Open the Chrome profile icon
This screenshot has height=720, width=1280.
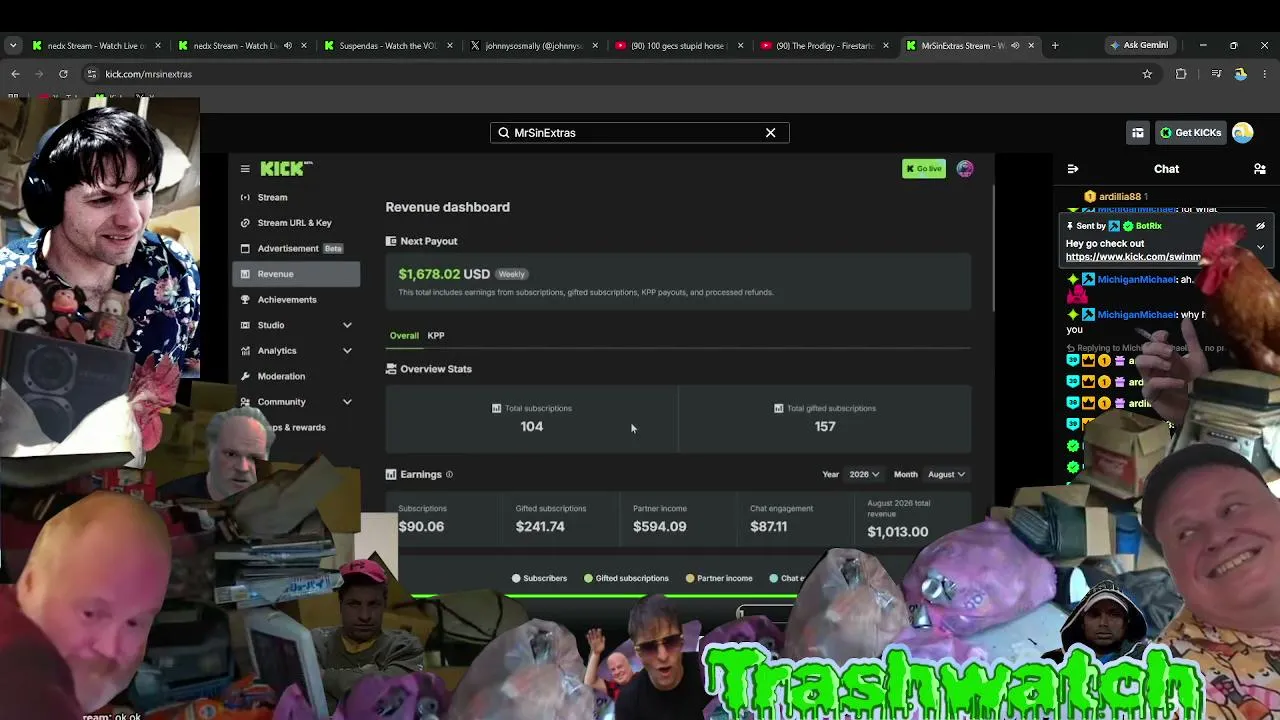pos(1240,74)
